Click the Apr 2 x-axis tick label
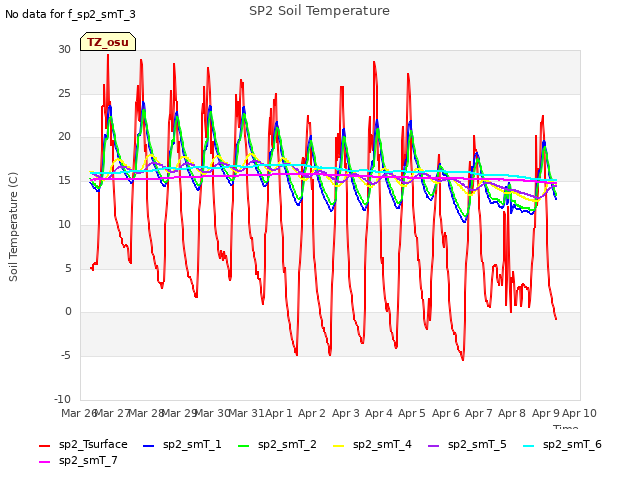The width and height of the screenshot is (640, 480). tap(312, 413)
